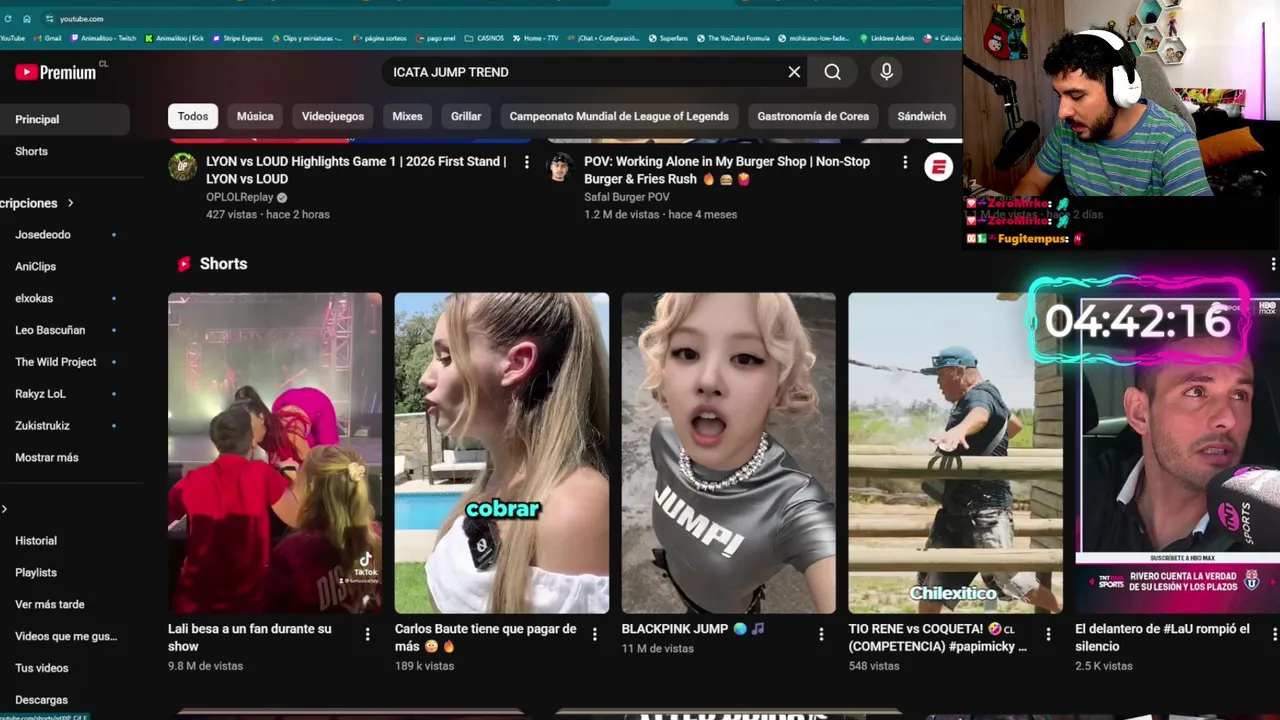Open the Shorts shelf three-dot menu

[1273, 264]
